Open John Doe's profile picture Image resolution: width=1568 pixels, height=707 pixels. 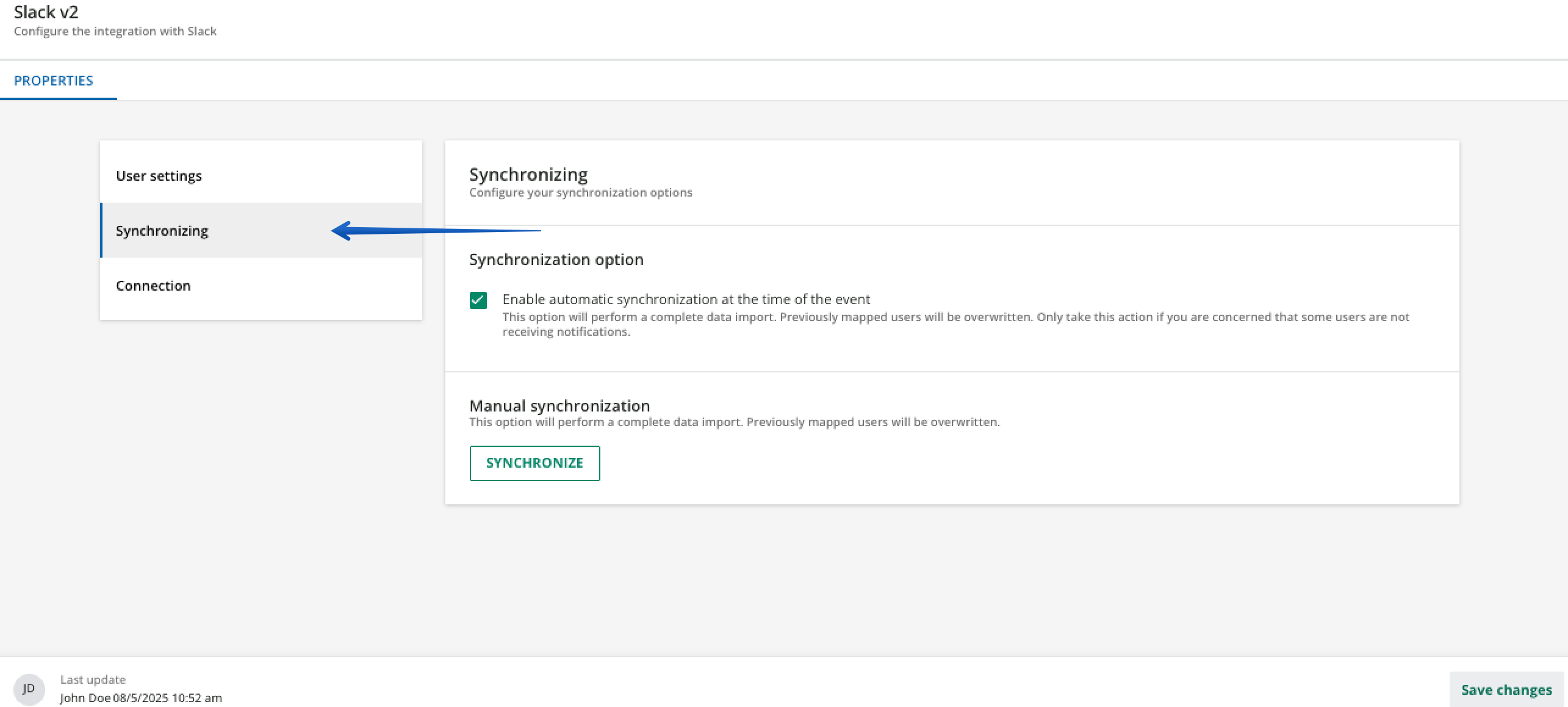[x=29, y=688]
